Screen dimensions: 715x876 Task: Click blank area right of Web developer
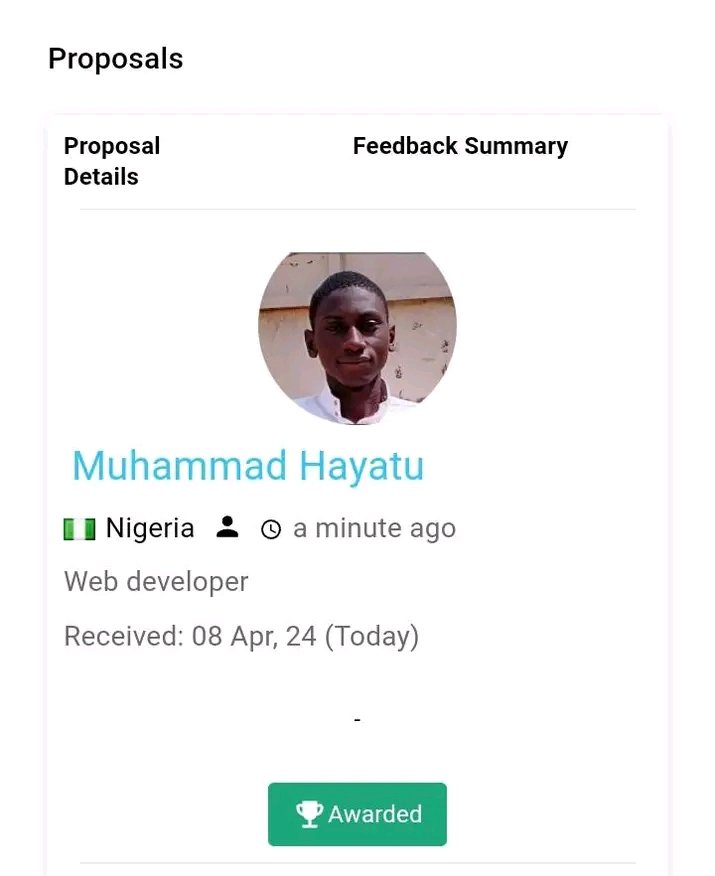pos(450,581)
